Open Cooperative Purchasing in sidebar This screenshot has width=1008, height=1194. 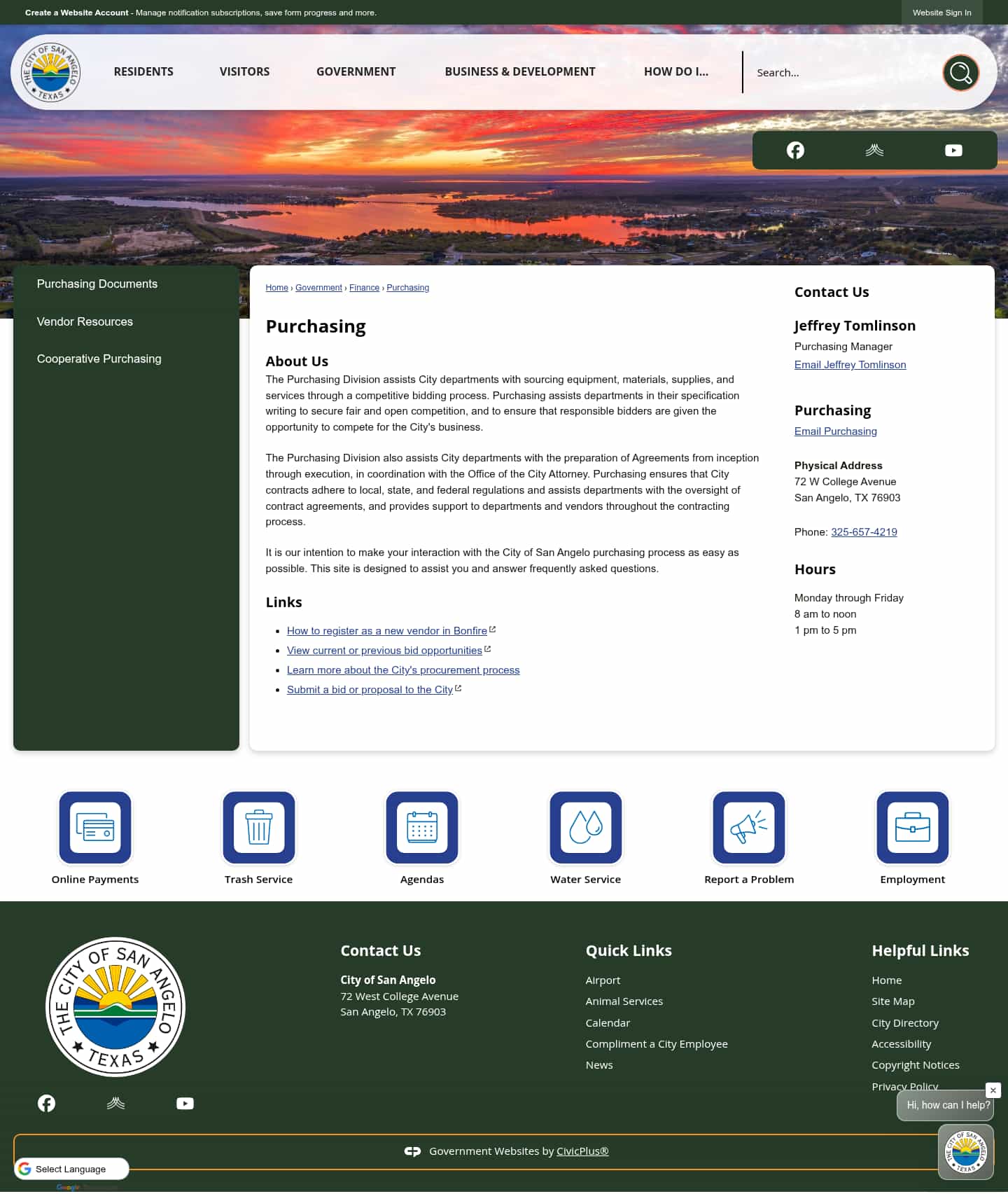tap(99, 359)
